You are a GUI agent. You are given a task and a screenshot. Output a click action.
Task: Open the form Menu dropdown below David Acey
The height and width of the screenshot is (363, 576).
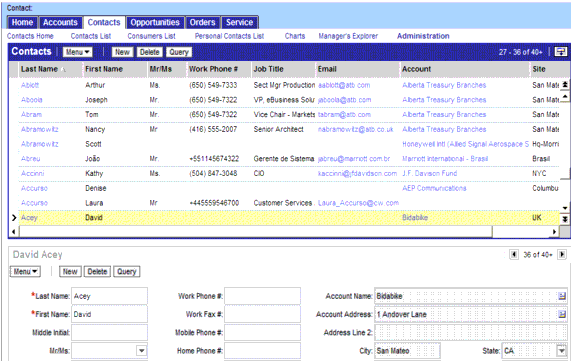point(25,272)
